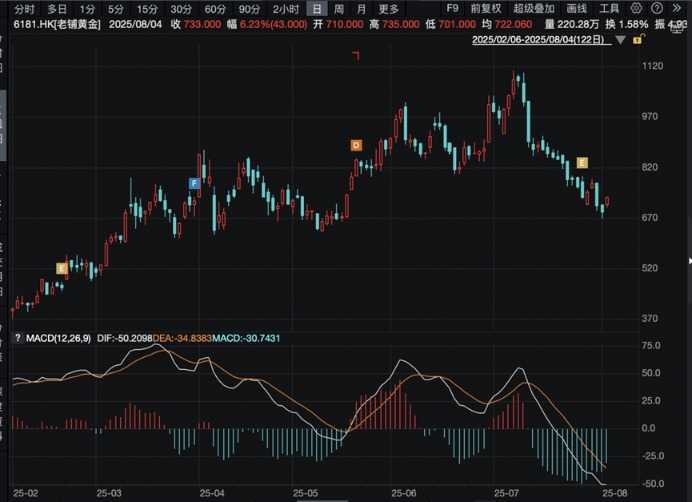Click the yellow E marker near 25-08
The image size is (692, 502).
click(582, 162)
